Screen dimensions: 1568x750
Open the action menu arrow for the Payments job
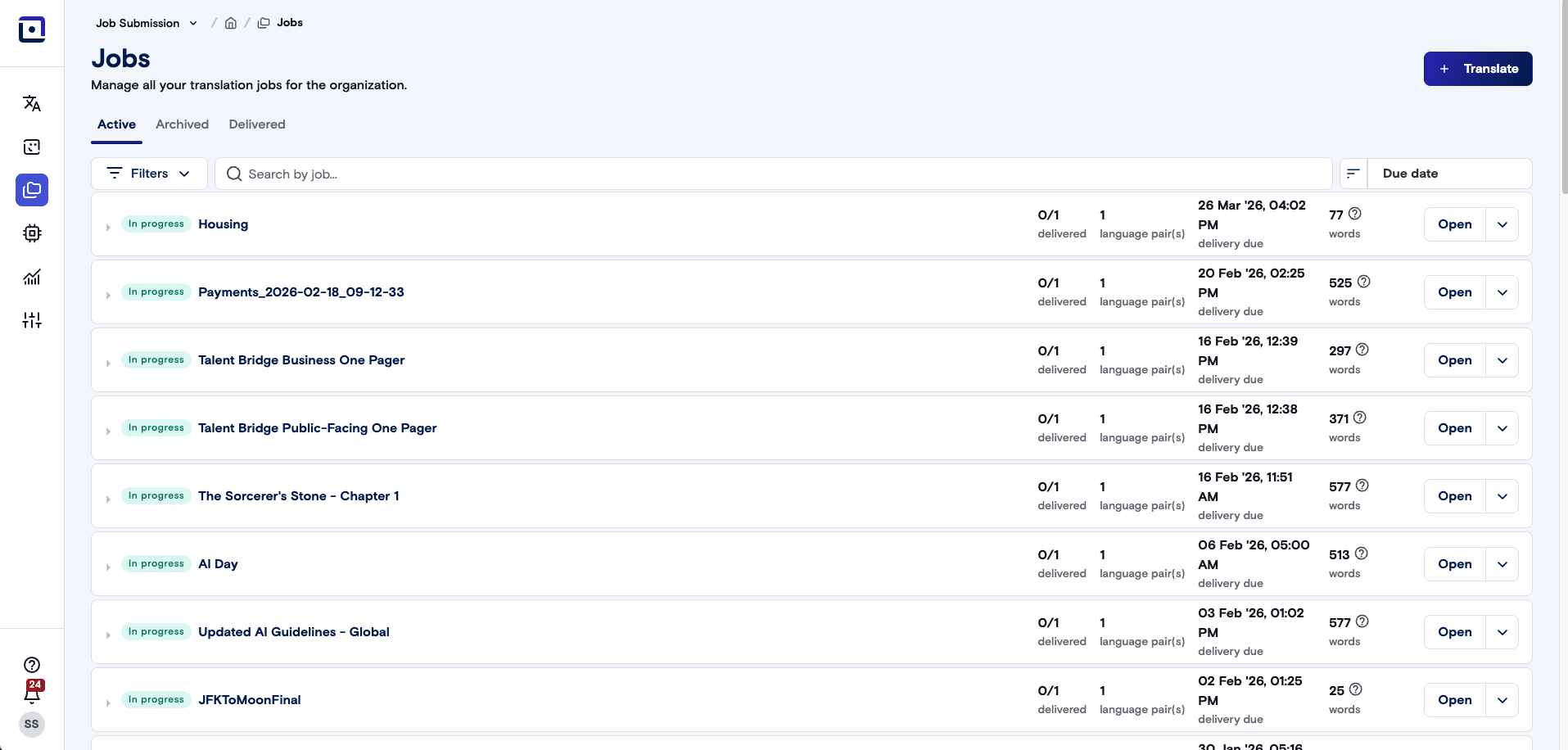click(x=1502, y=292)
